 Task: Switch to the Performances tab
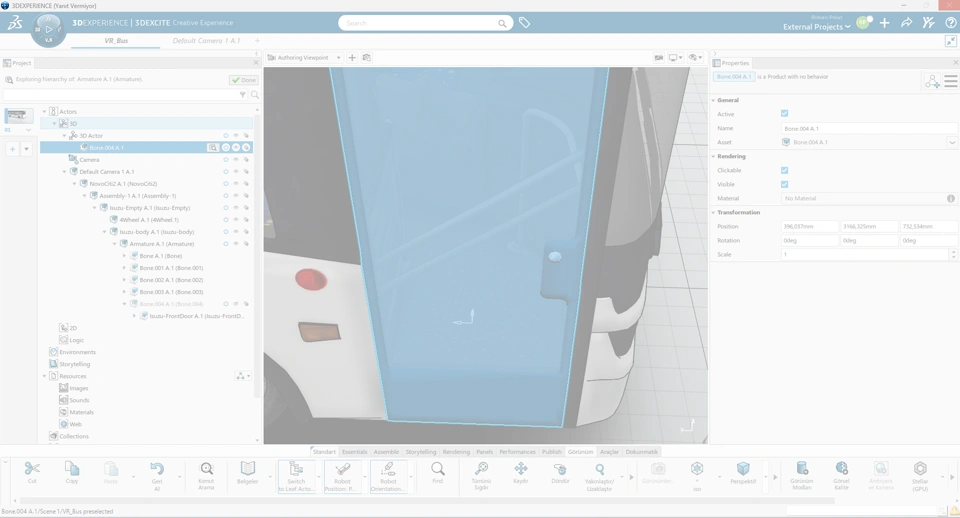[x=517, y=452]
